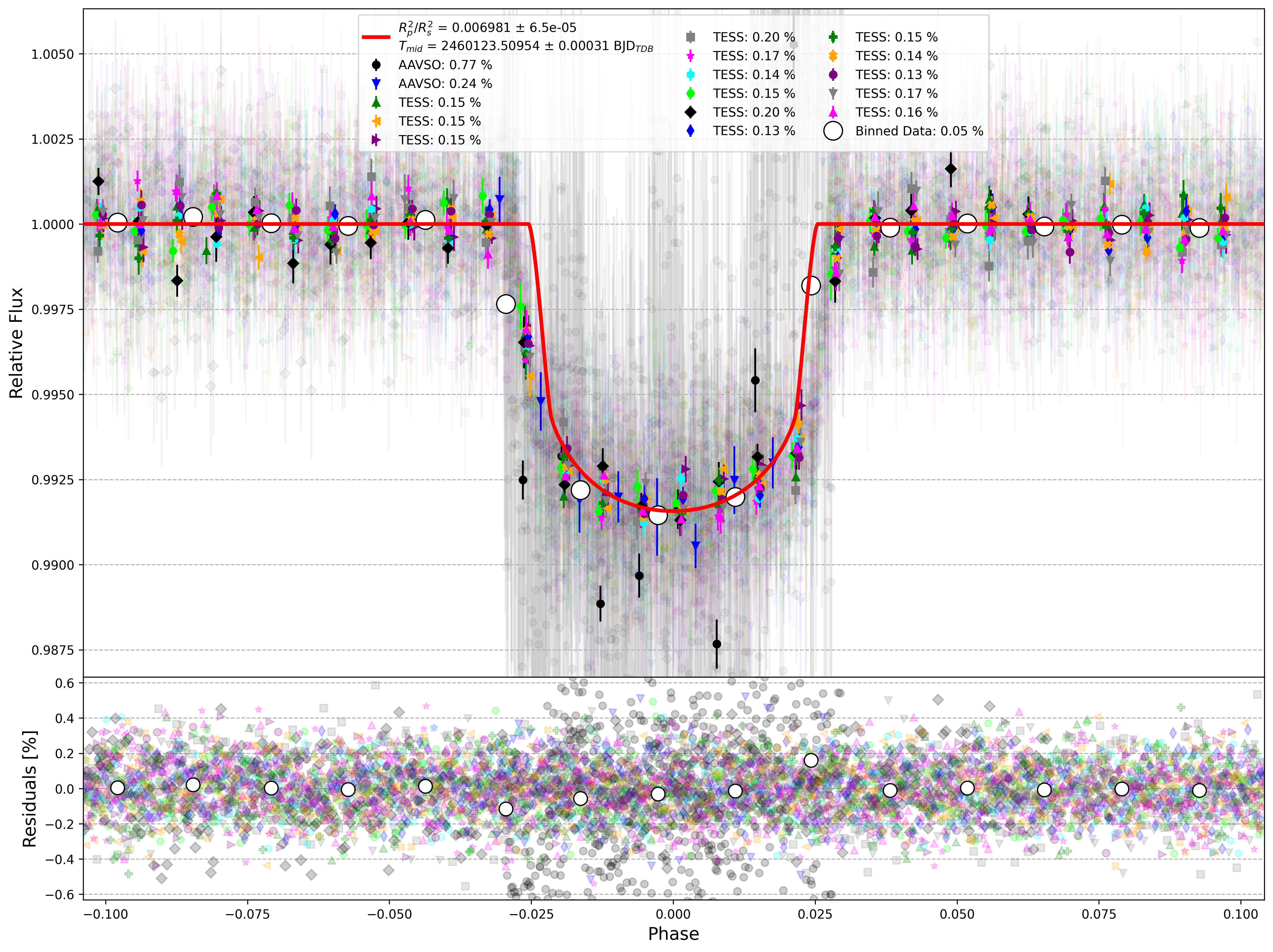Click the y-axis tick label 1.0050
Screen dimensions: 1273x952
pos(53,55)
